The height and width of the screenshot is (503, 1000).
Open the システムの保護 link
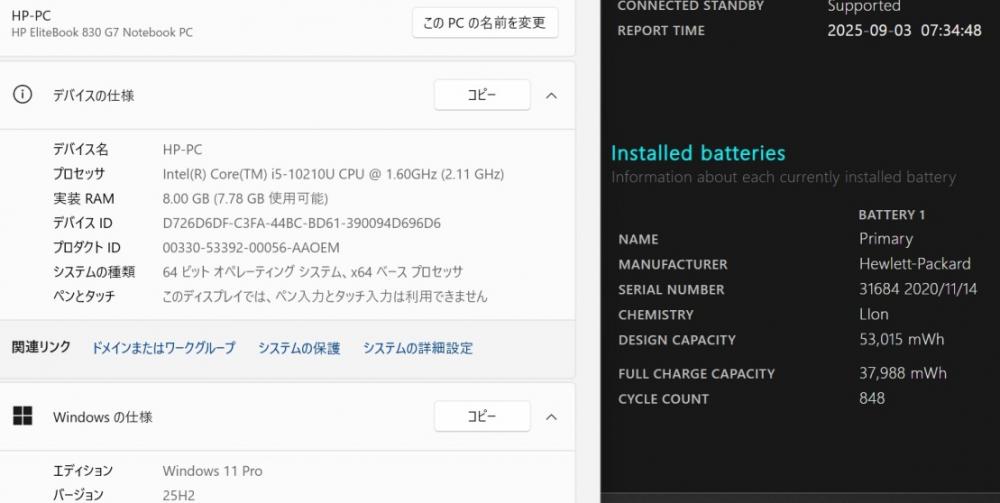[299, 348]
